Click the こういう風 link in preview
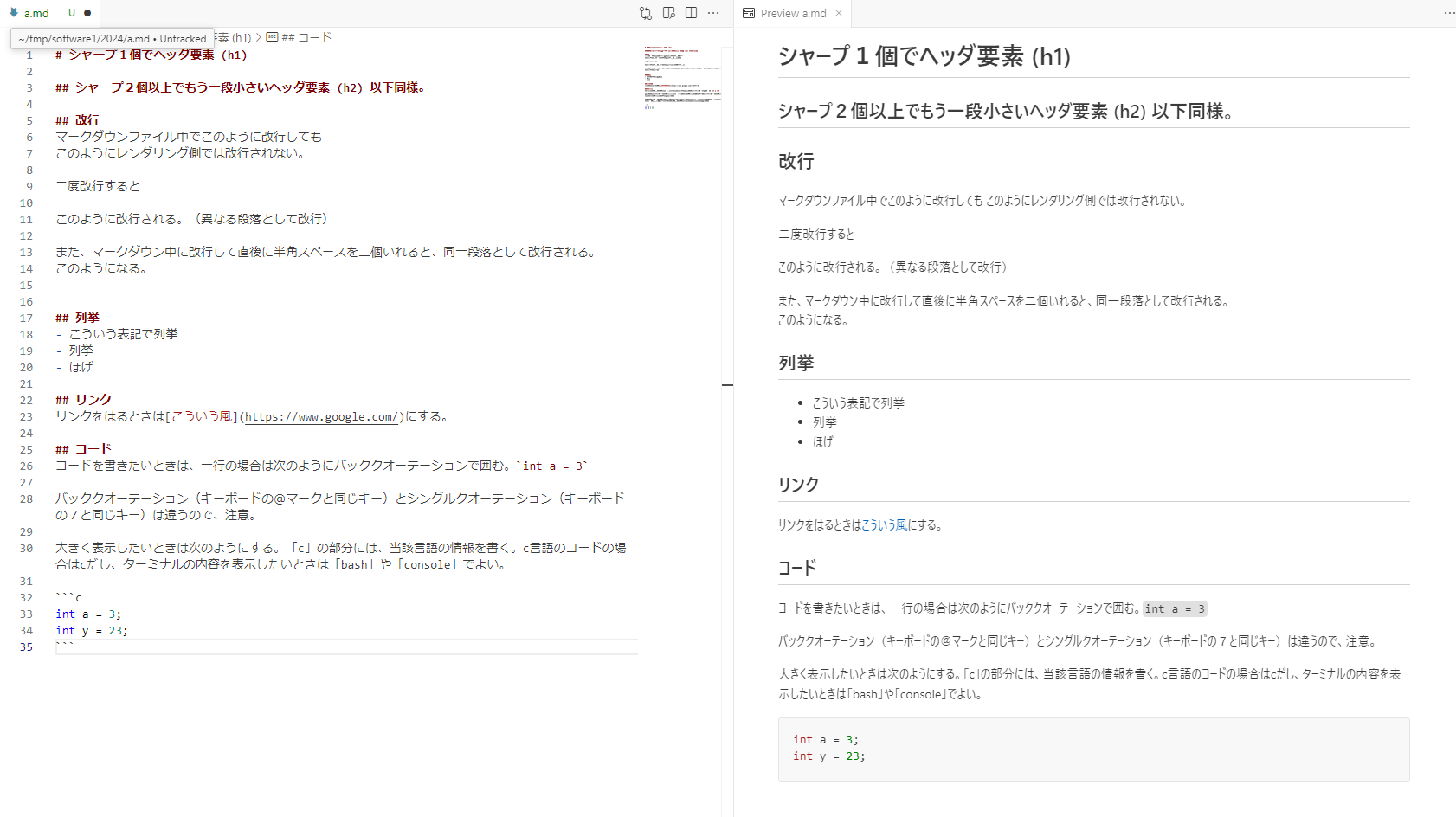The height and width of the screenshot is (817, 1456). pyautogui.click(x=884, y=524)
